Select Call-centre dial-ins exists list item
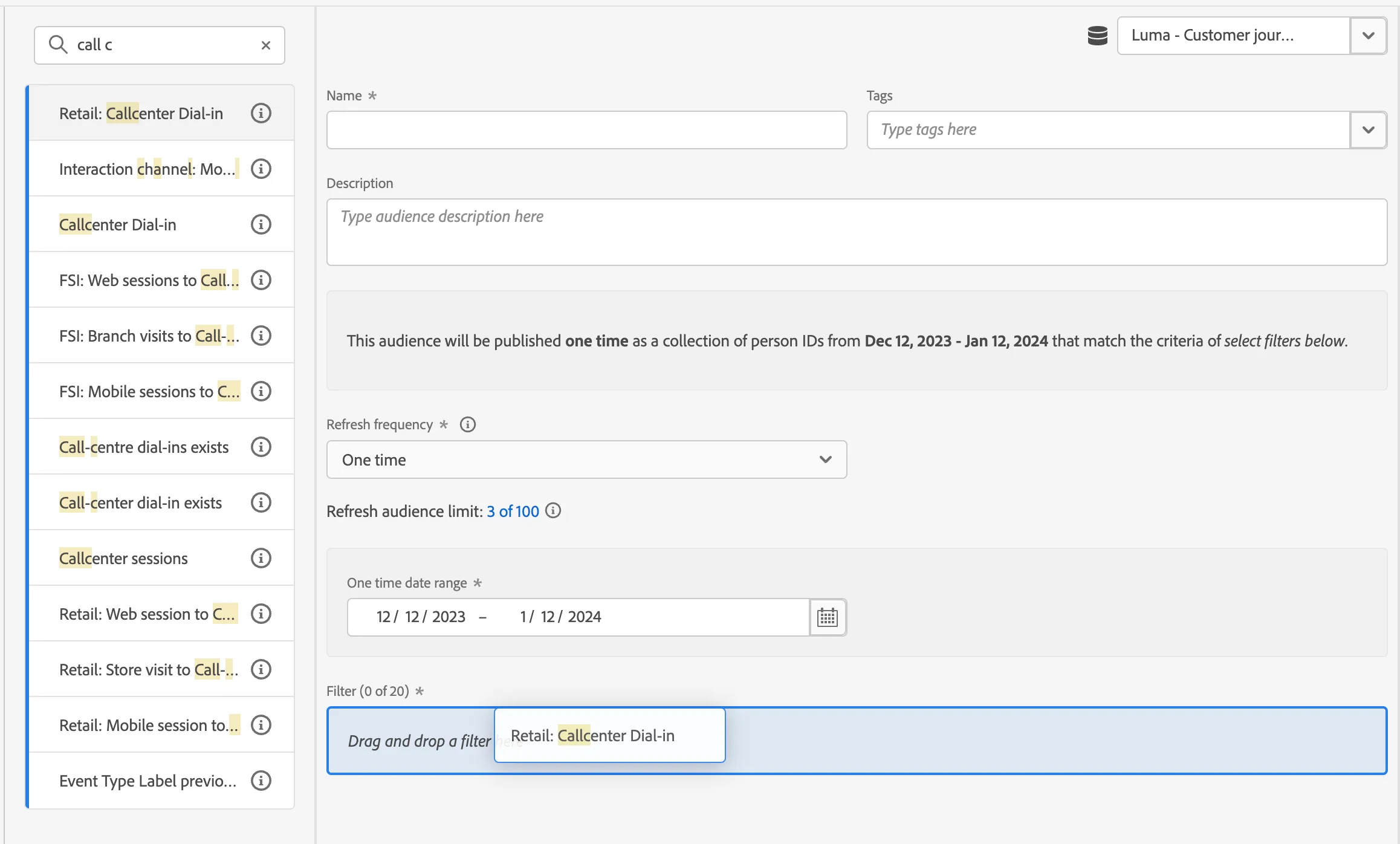The image size is (1400, 844). tap(161, 447)
